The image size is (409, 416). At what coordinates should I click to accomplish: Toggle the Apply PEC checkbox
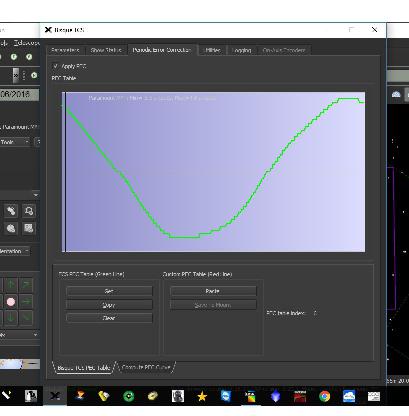pos(56,66)
